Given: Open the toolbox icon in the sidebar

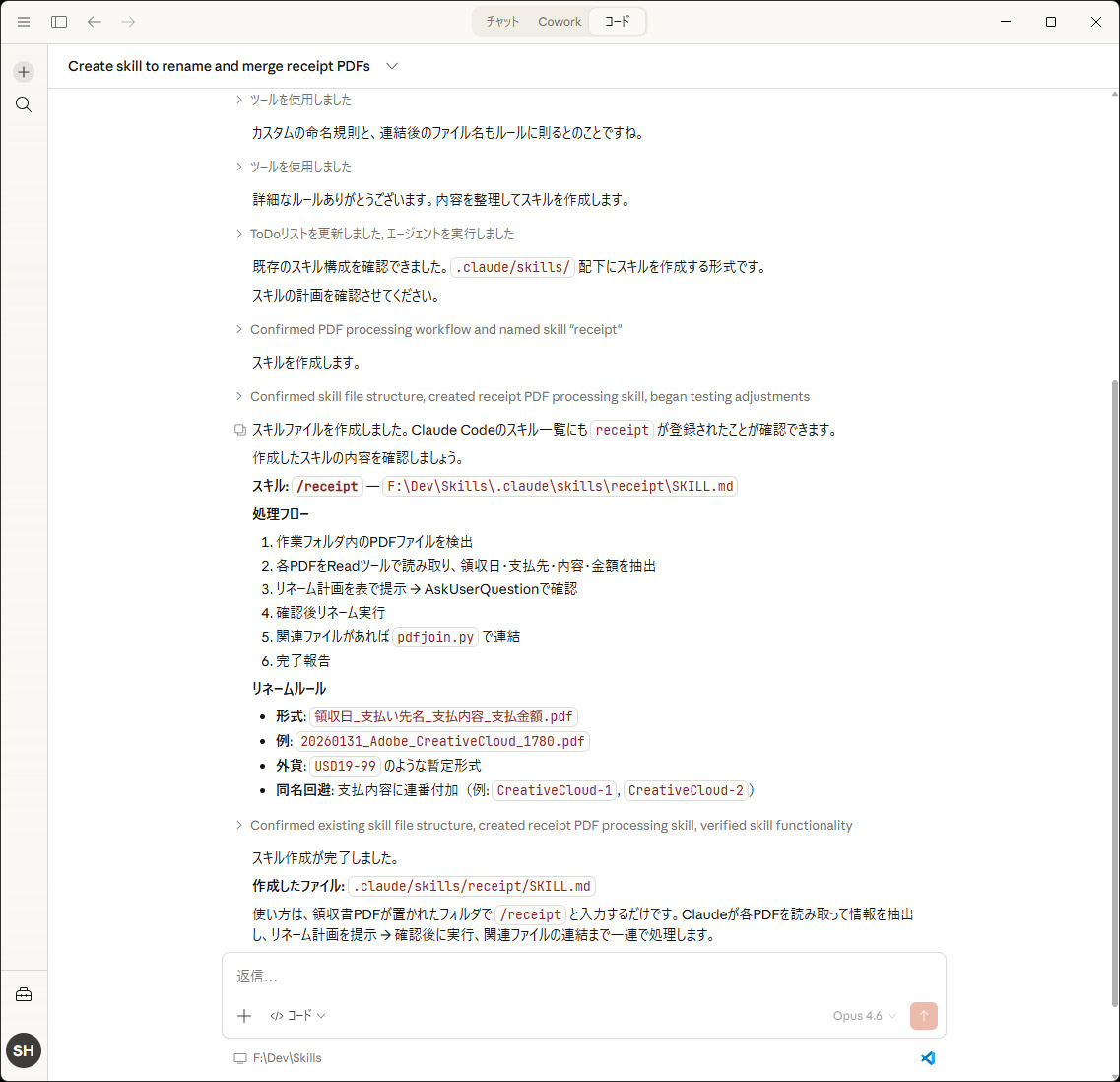Looking at the screenshot, I should (x=23, y=994).
